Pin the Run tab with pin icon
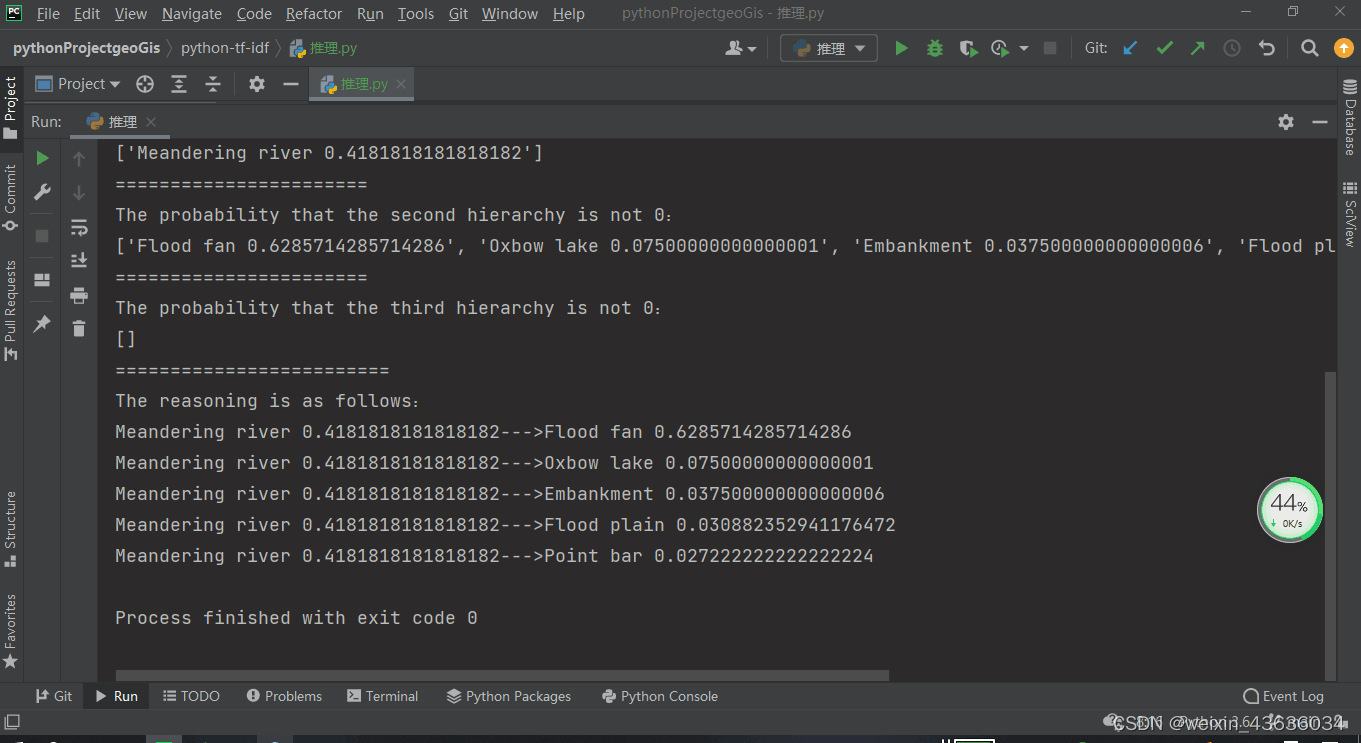 coord(42,324)
